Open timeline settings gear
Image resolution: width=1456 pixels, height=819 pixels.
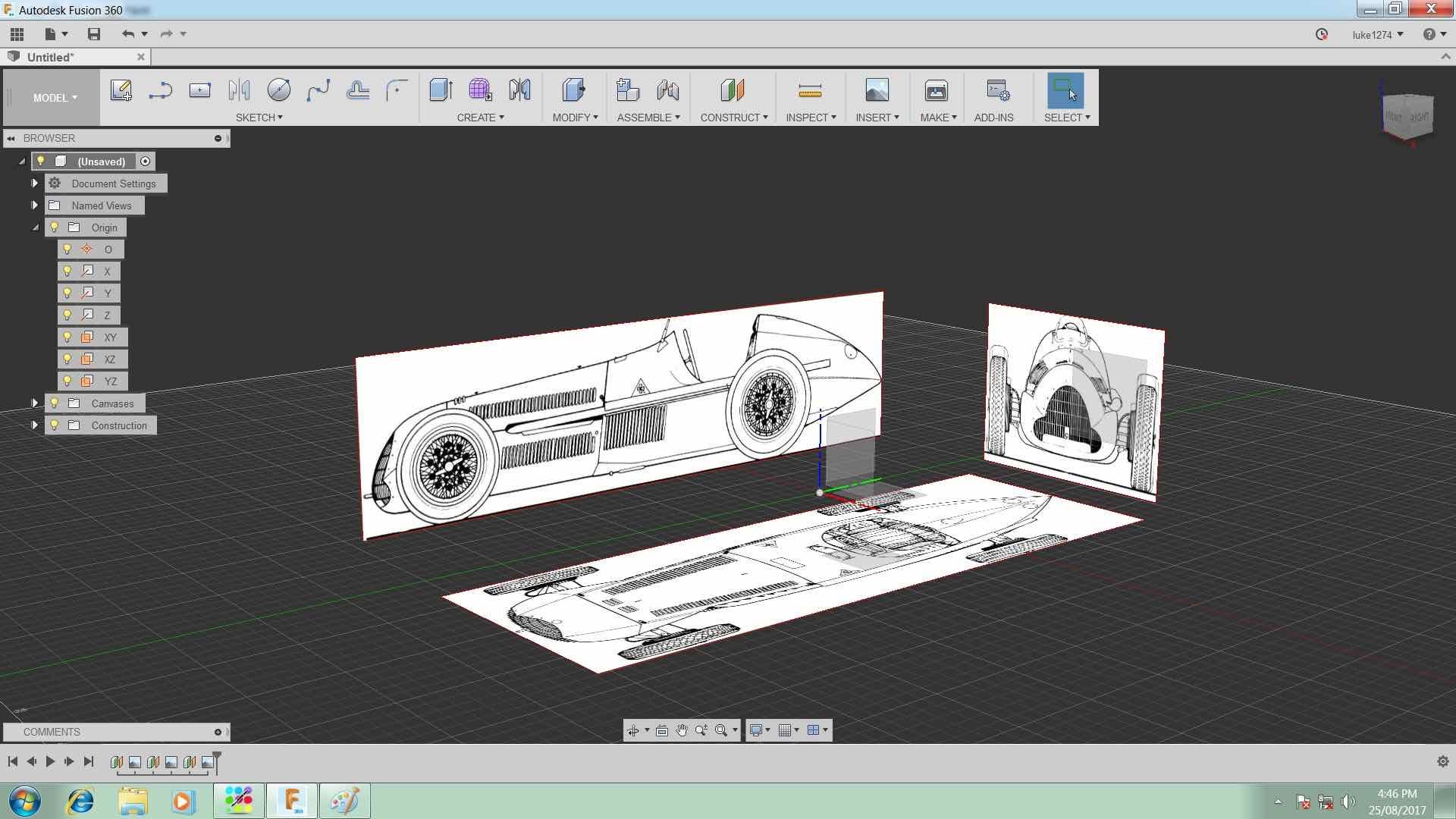tap(1442, 761)
